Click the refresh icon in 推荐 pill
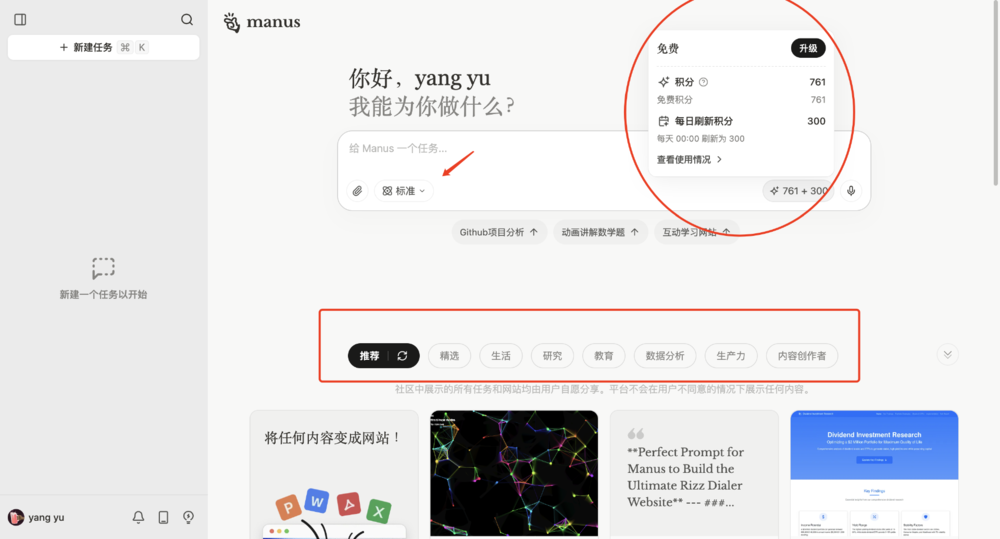1000x539 pixels. tap(402, 355)
